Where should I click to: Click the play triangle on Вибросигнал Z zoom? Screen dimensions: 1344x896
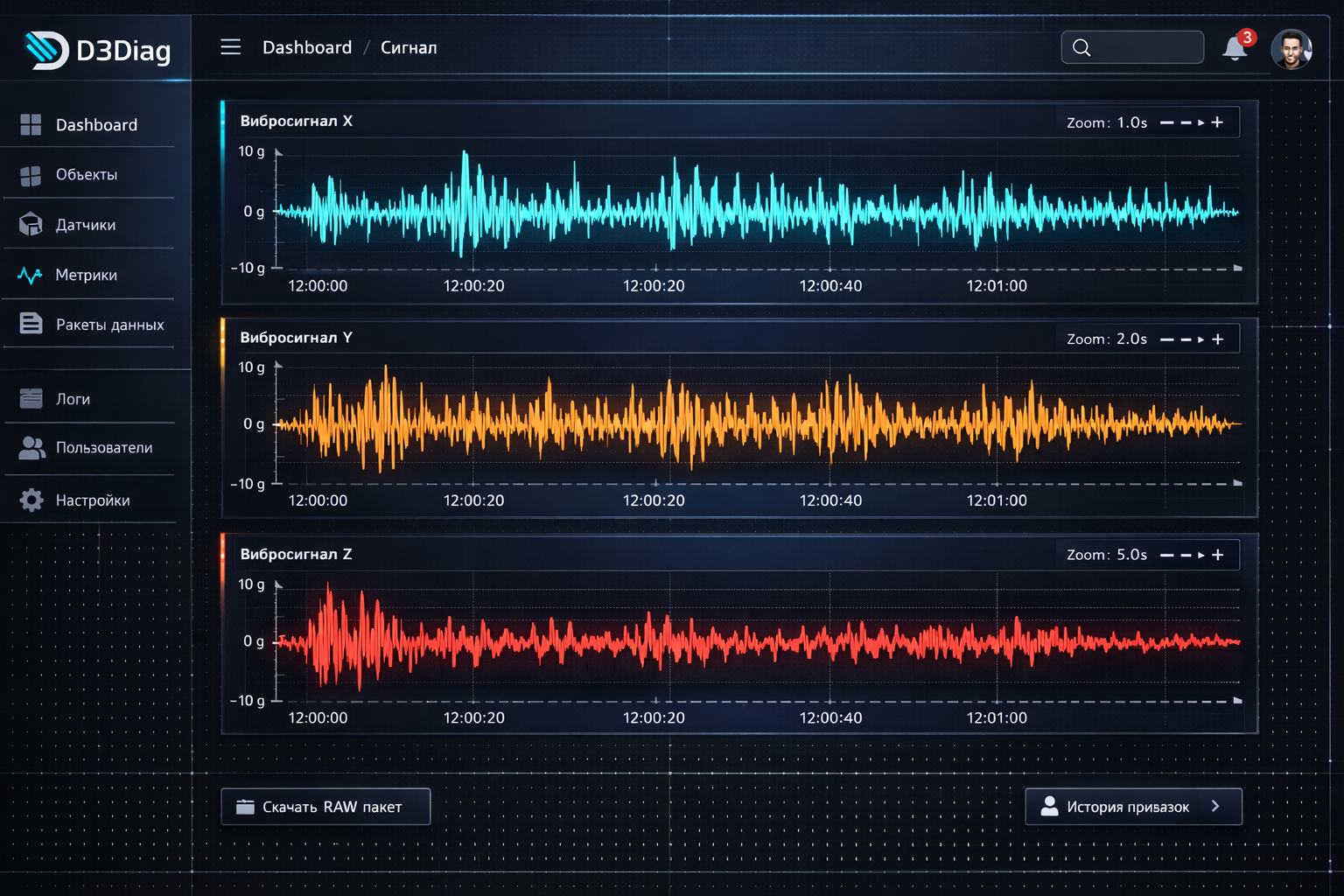click(1200, 555)
